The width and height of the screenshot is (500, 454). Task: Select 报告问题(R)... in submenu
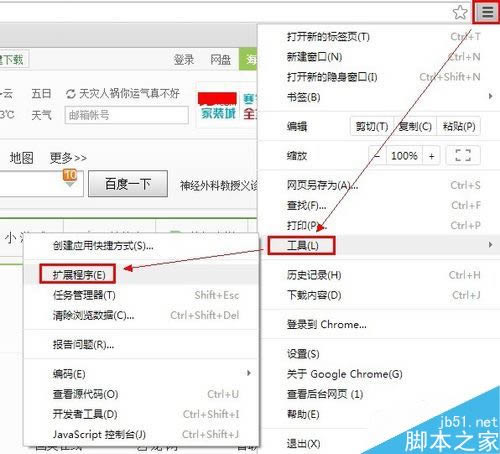click(142, 344)
